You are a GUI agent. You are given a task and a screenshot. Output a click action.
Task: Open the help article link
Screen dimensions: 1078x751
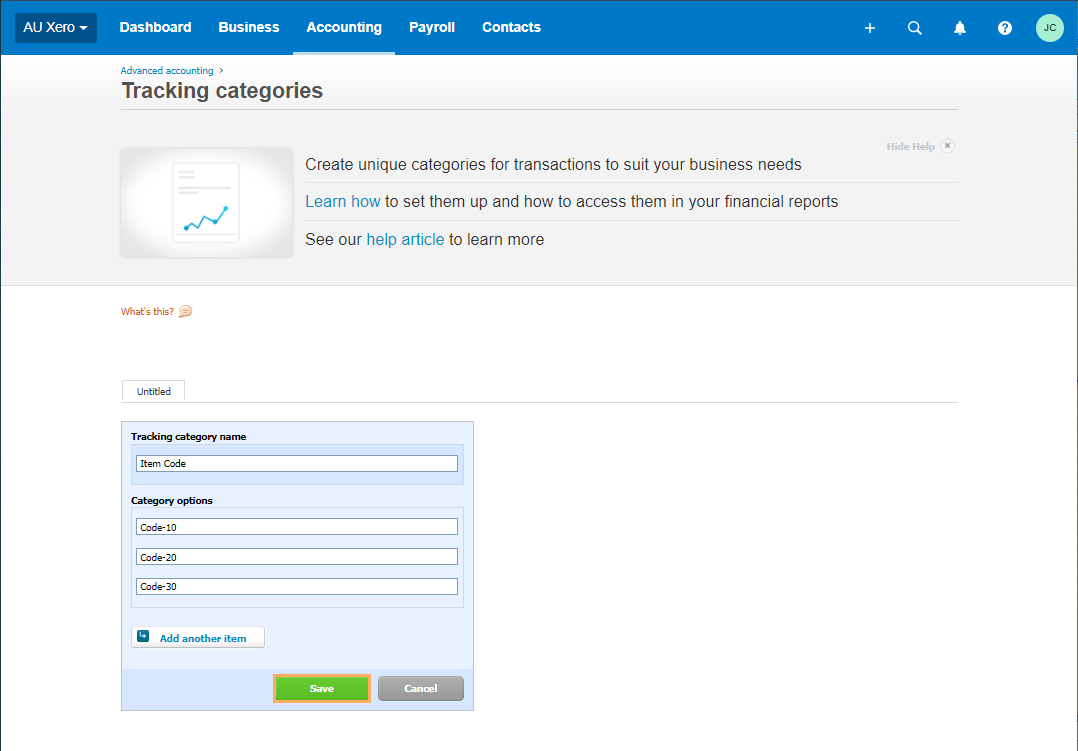point(405,240)
